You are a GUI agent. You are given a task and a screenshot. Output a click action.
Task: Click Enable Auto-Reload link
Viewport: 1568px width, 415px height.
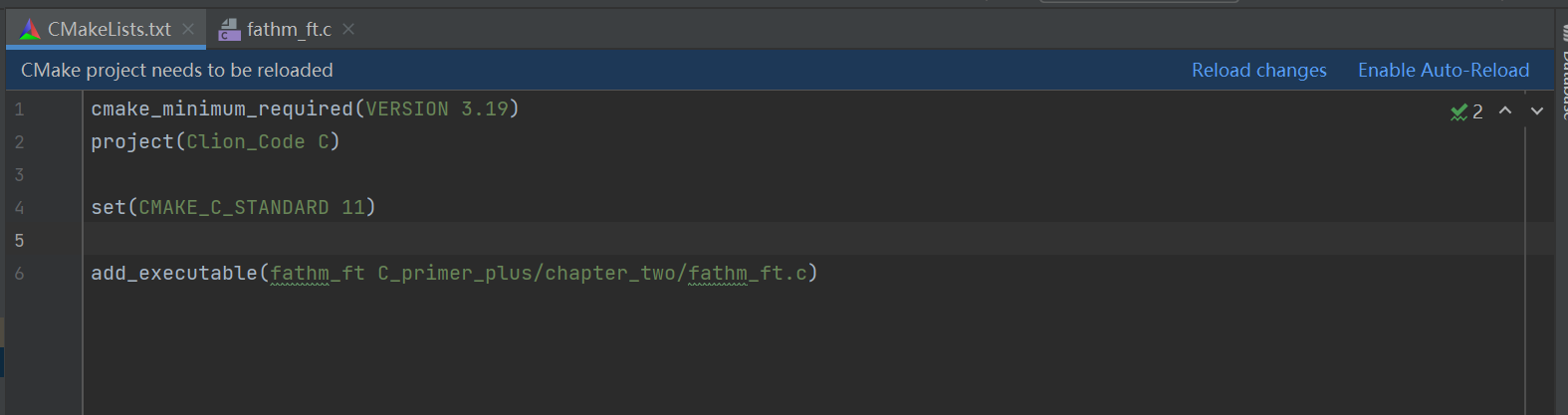click(1444, 70)
